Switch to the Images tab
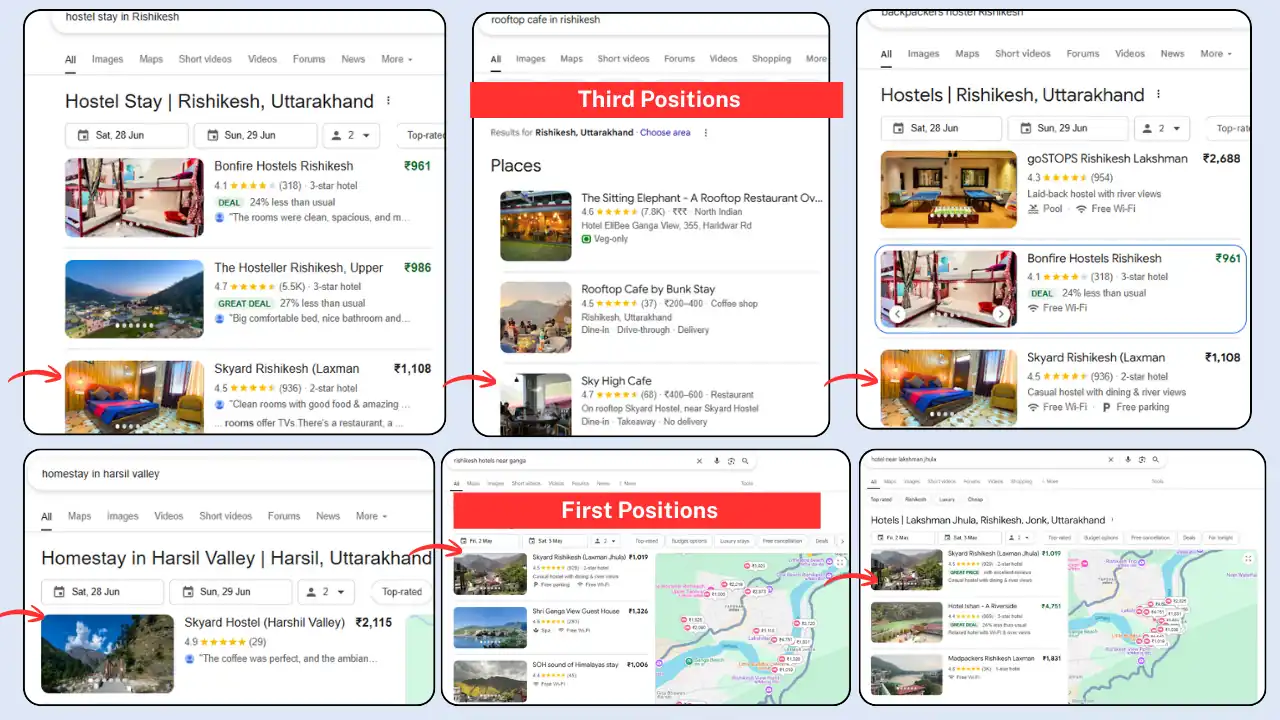 [107, 59]
